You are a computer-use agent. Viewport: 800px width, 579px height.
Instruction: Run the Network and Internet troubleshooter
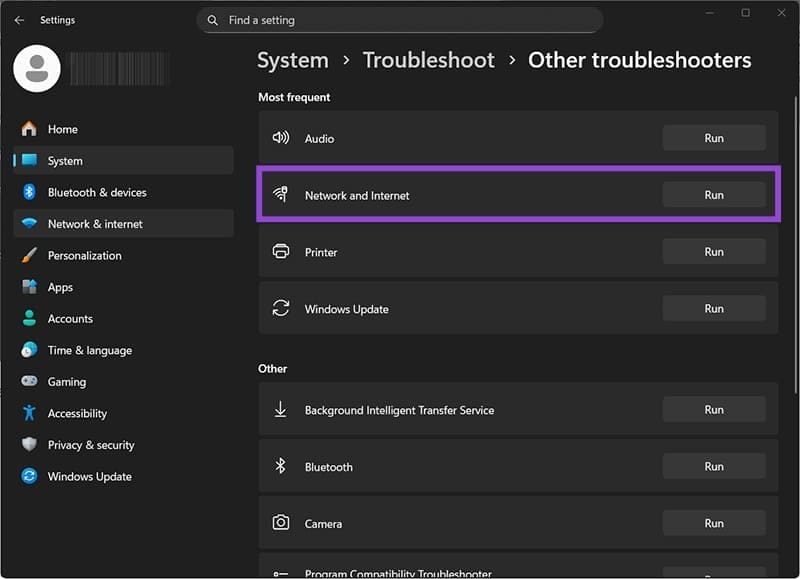(x=713, y=195)
